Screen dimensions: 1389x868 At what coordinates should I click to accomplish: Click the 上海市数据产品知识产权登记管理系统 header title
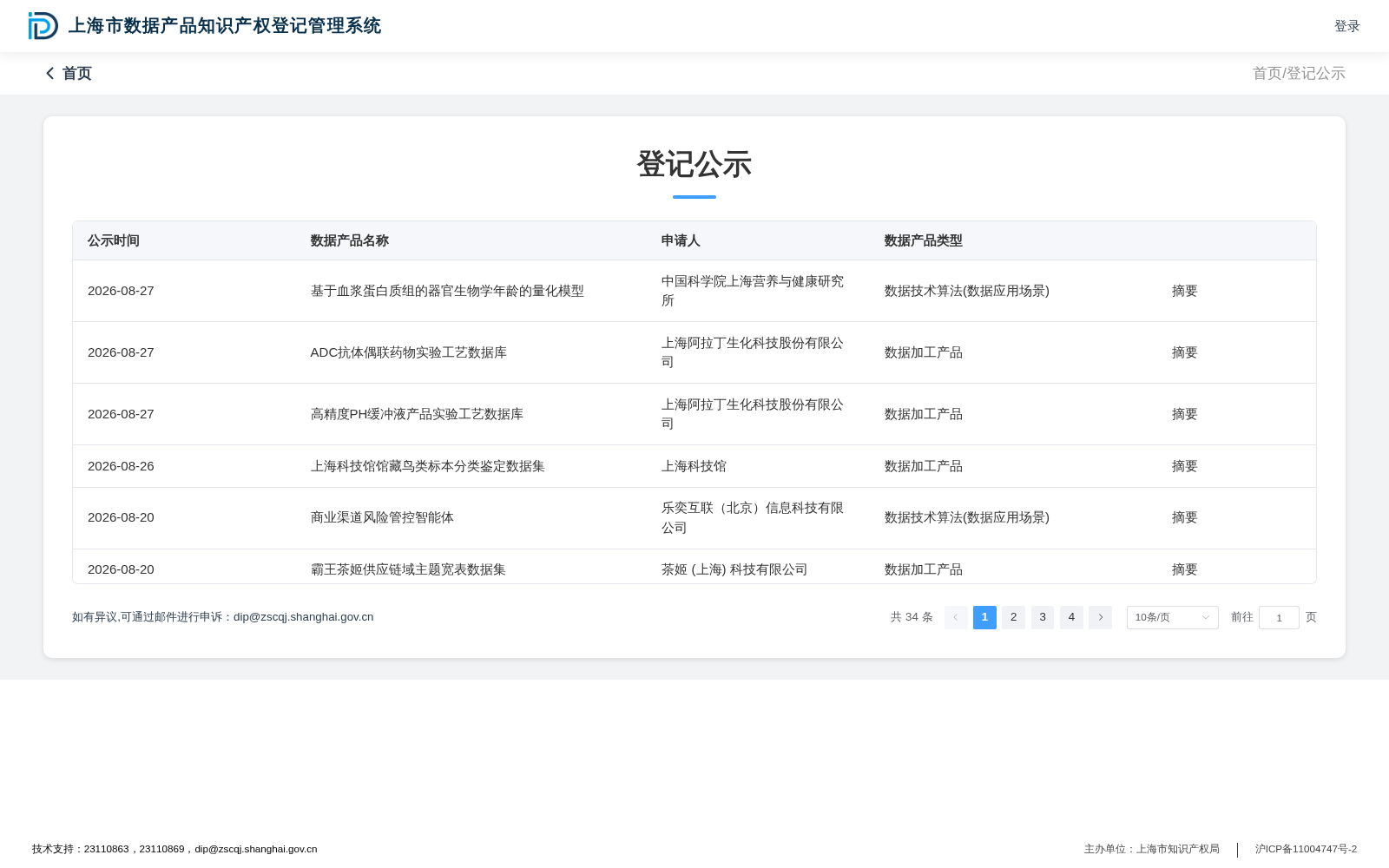click(225, 26)
